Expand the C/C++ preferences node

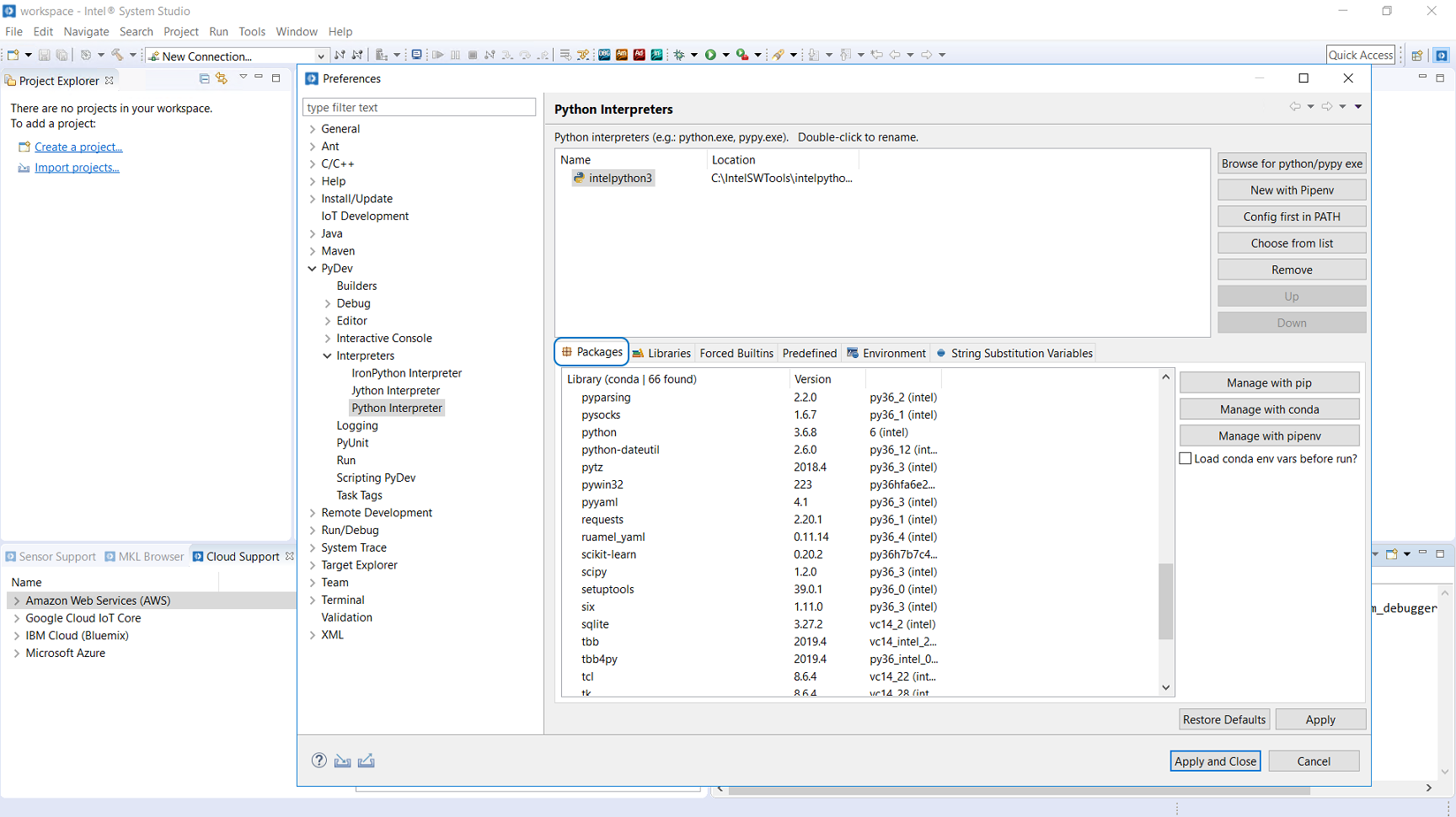(313, 163)
